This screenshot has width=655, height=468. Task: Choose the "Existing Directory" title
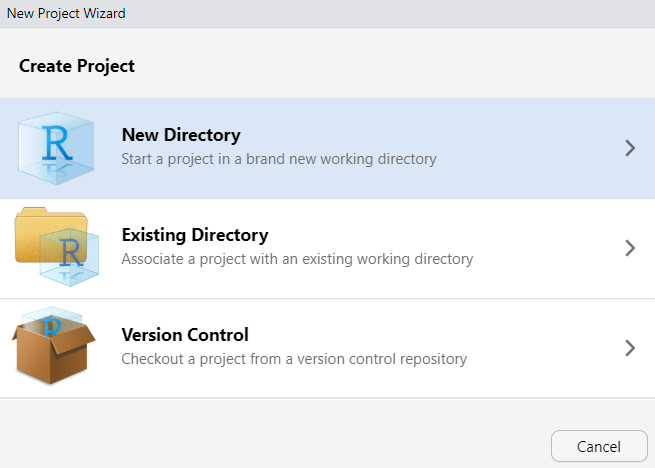(194, 235)
